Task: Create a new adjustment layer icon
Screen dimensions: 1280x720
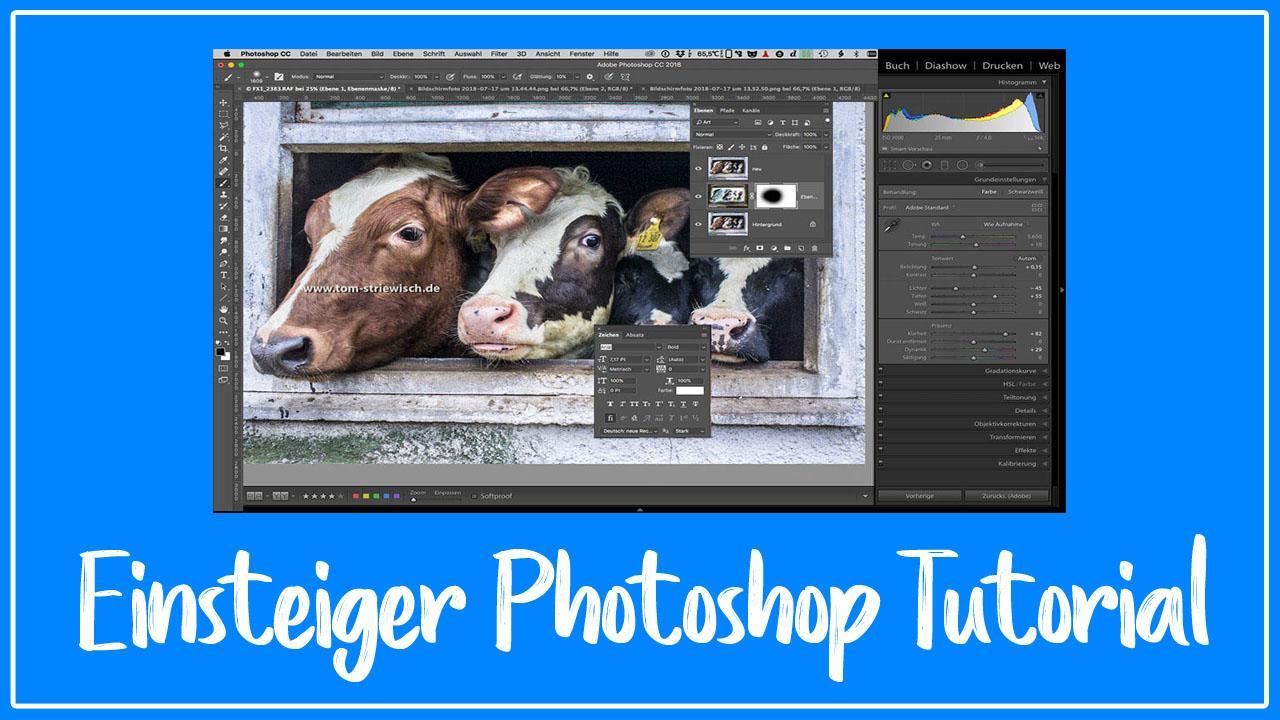Action: pos(774,248)
